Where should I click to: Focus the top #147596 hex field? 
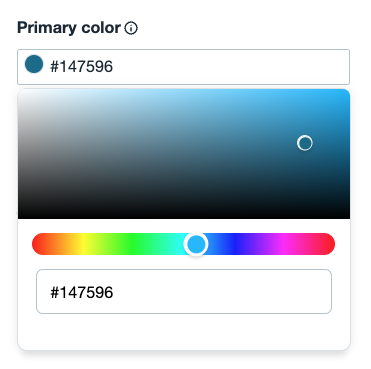[x=183, y=67]
